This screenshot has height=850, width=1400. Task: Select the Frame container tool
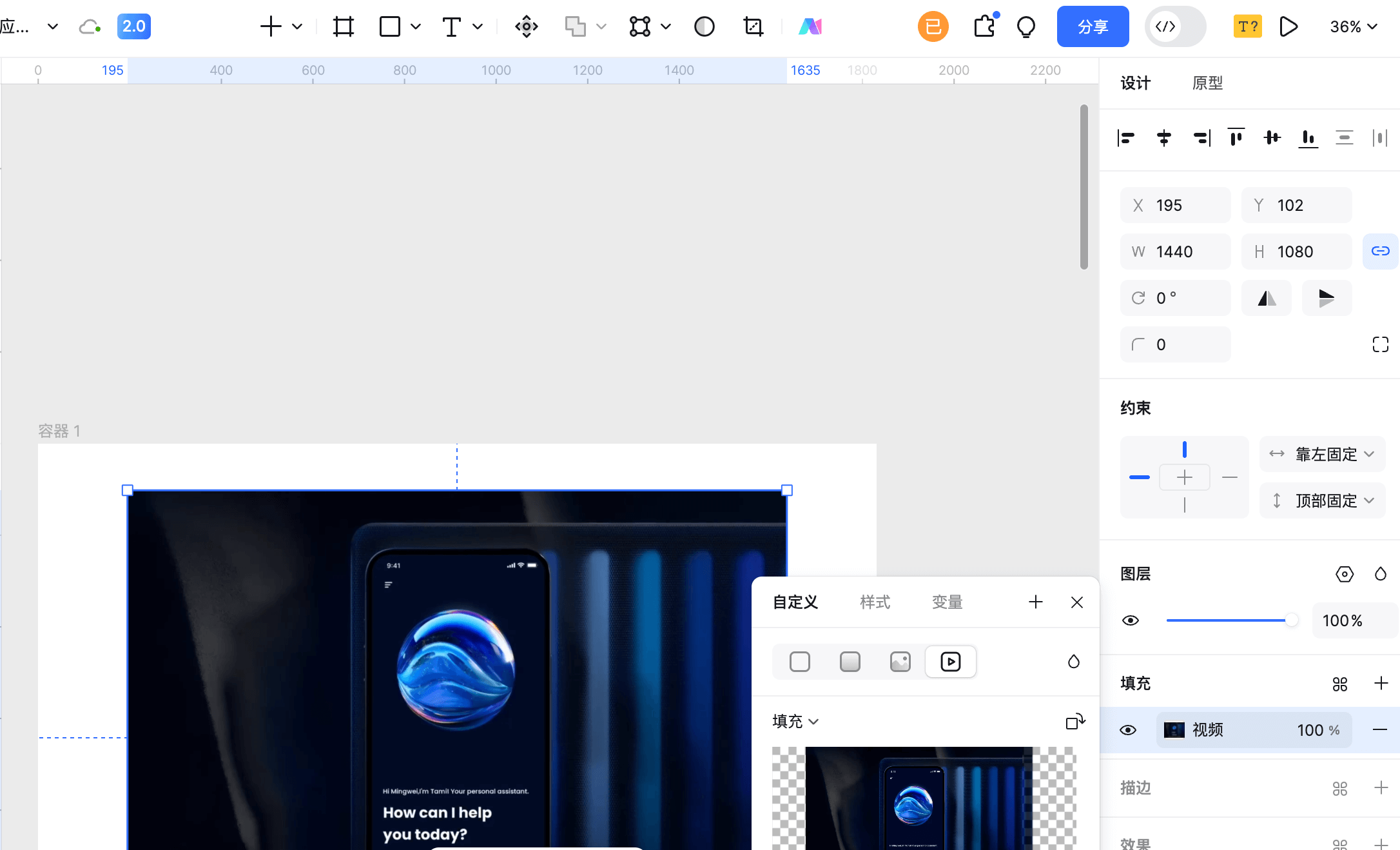pyautogui.click(x=343, y=26)
